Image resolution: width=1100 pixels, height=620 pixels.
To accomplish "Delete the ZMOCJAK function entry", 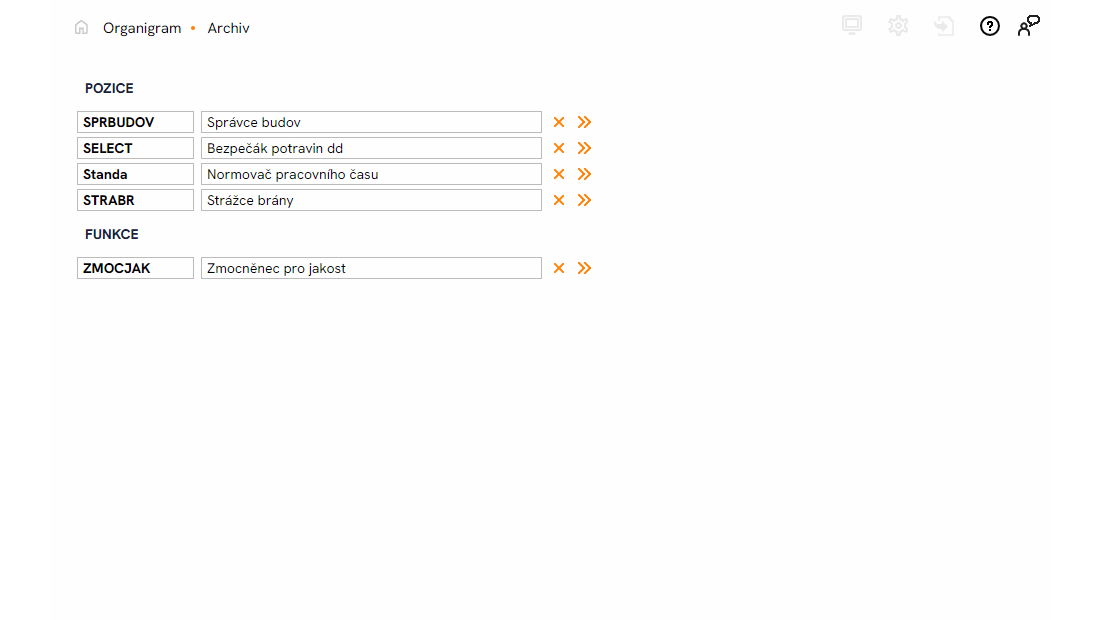I will click(559, 268).
